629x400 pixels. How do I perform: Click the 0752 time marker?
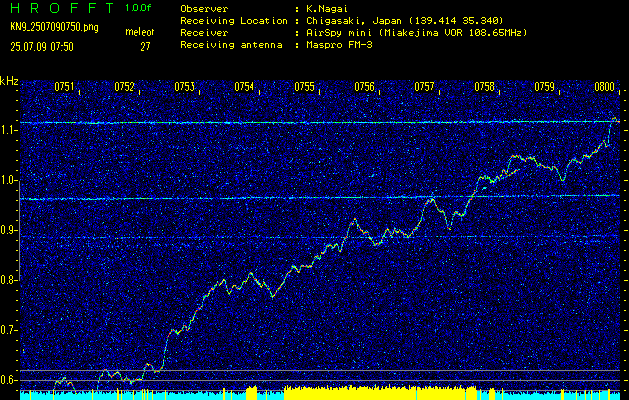[x=124, y=87]
